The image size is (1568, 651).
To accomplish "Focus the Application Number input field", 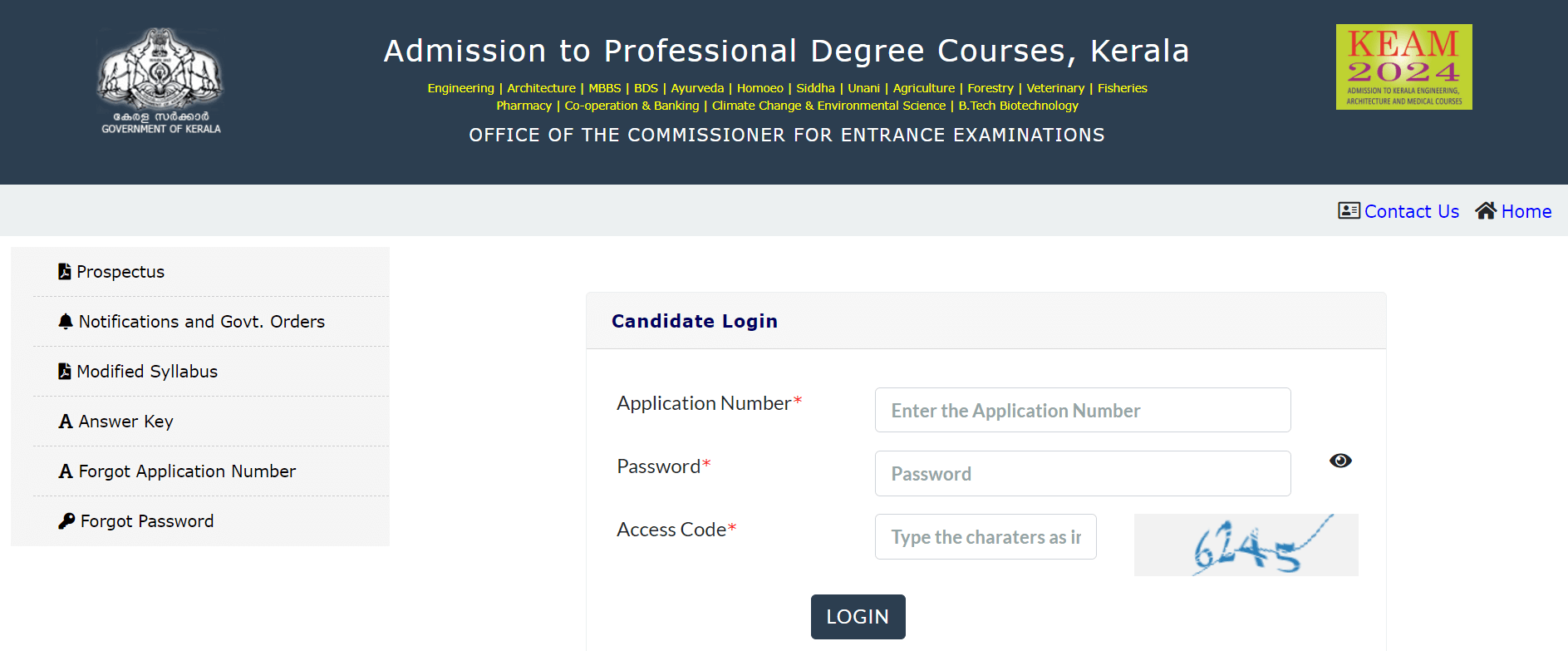I will tap(1083, 410).
